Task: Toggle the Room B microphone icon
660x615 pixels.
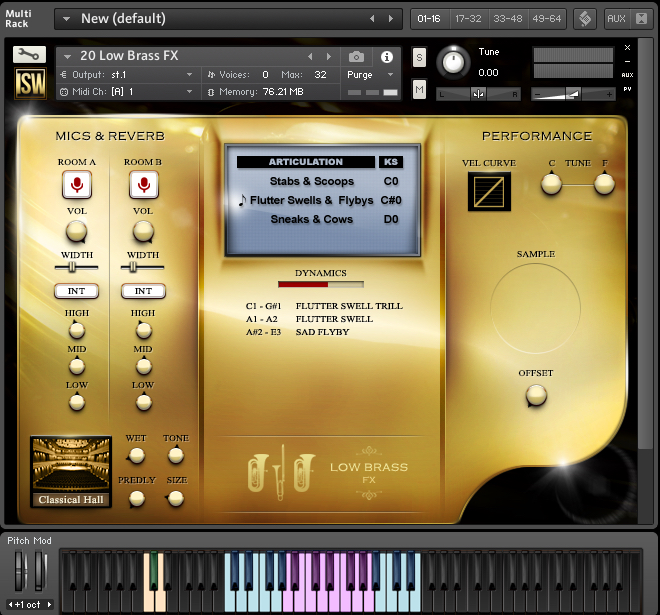Action: click(x=143, y=184)
